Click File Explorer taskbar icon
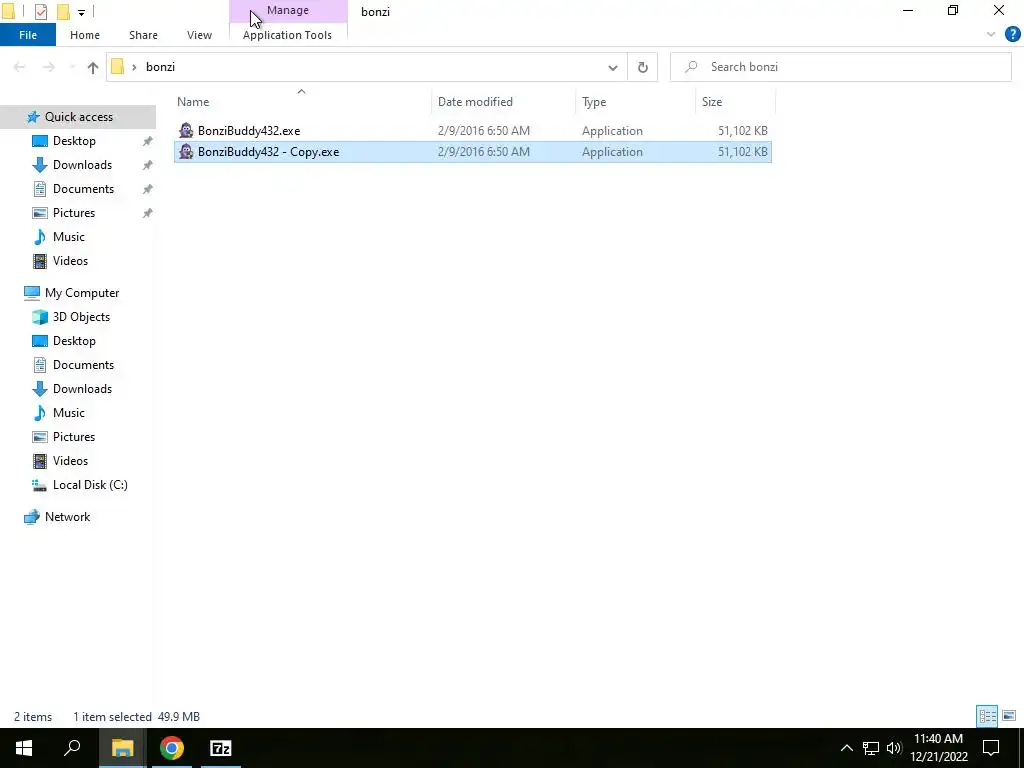The height and width of the screenshot is (768, 1024). click(x=122, y=748)
